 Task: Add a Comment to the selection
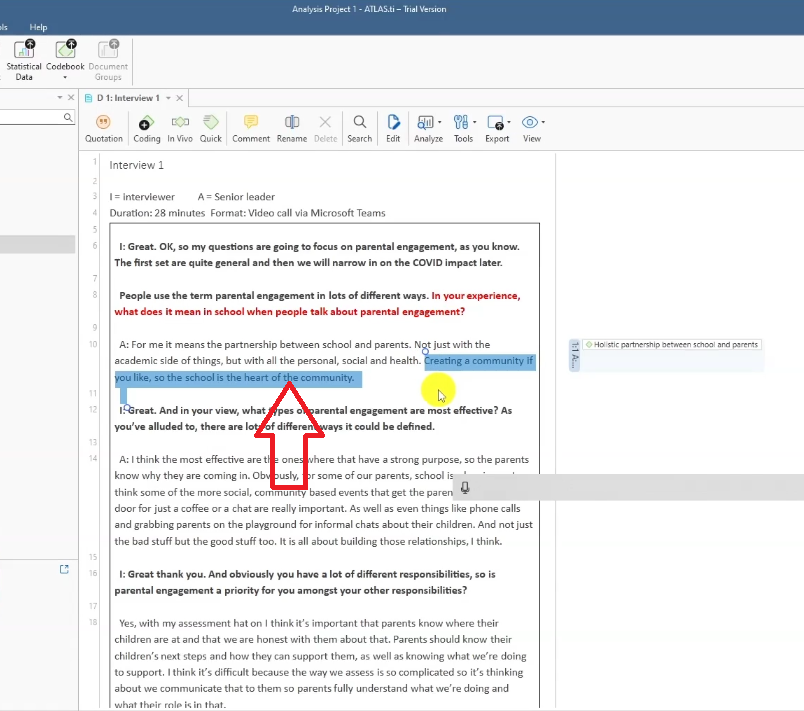pyautogui.click(x=251, y=127)
